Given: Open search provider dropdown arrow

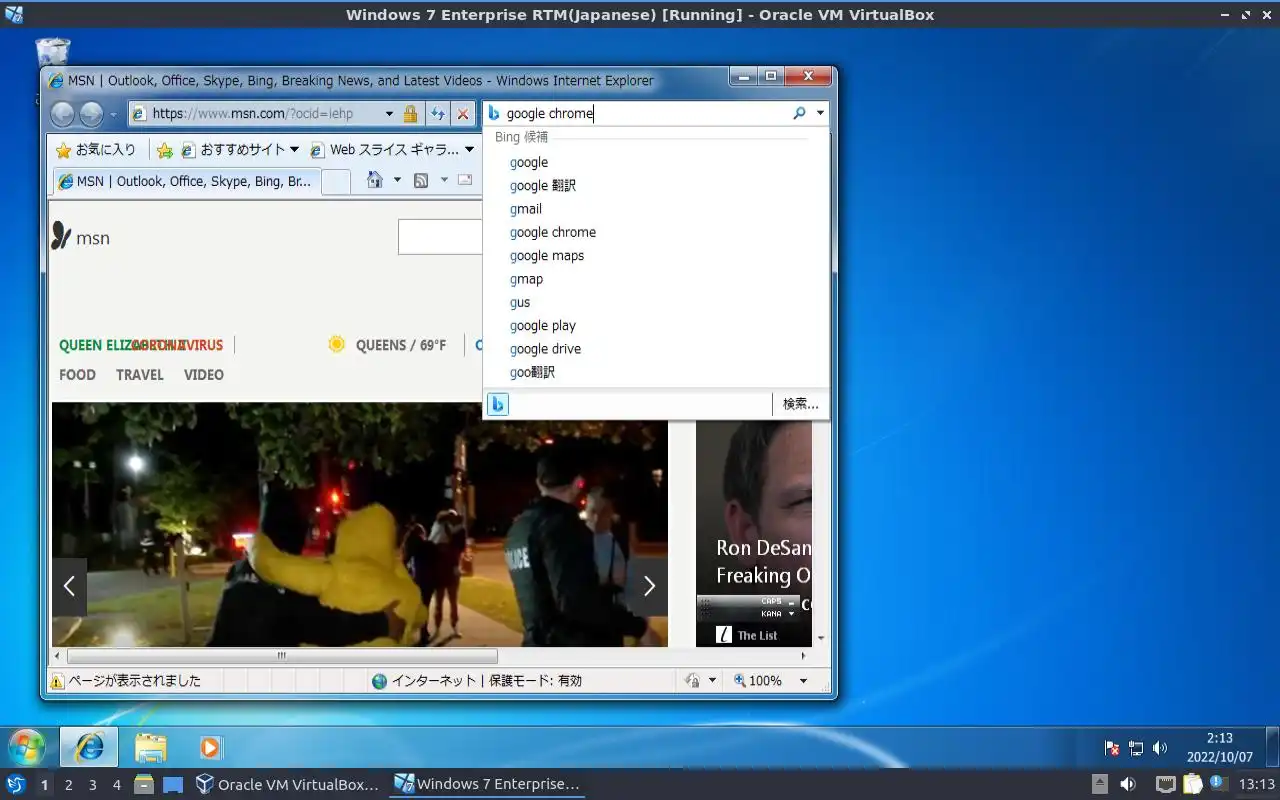Looking at the screenshot, I should [x=820, y=113].
